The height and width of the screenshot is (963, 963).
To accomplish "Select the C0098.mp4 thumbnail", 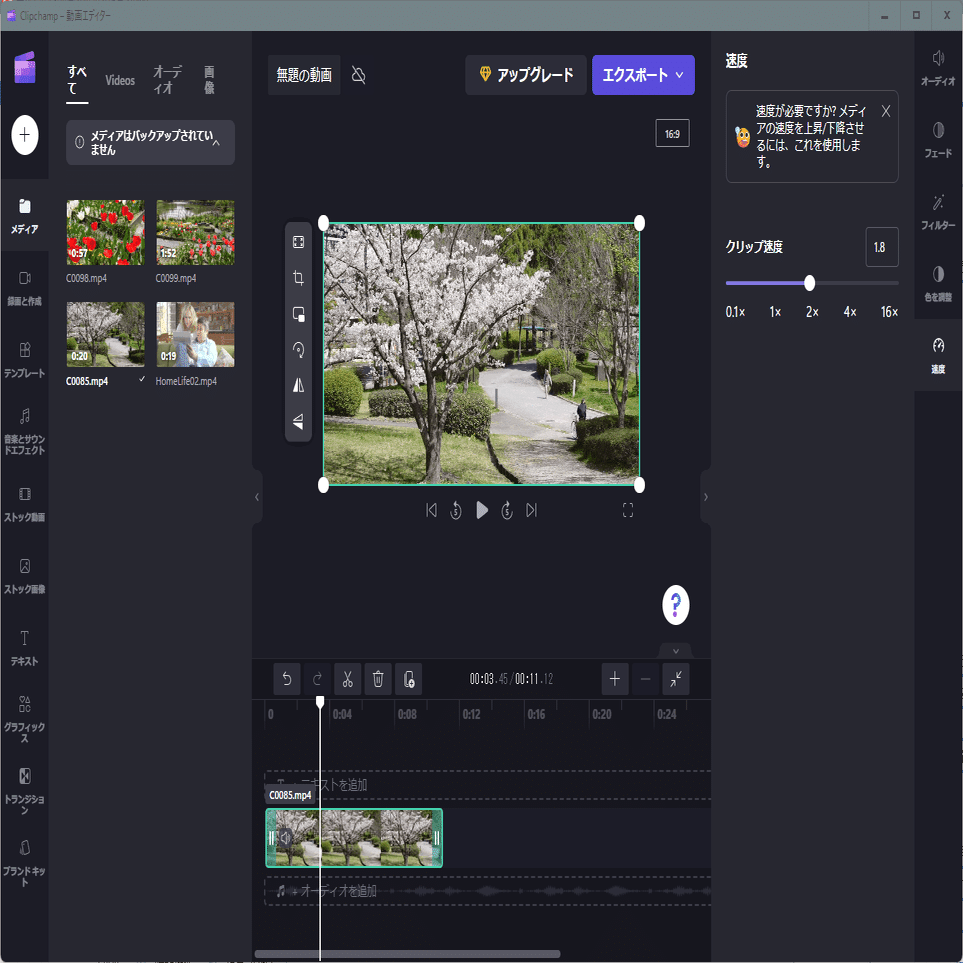I will [x=105, y=231].
